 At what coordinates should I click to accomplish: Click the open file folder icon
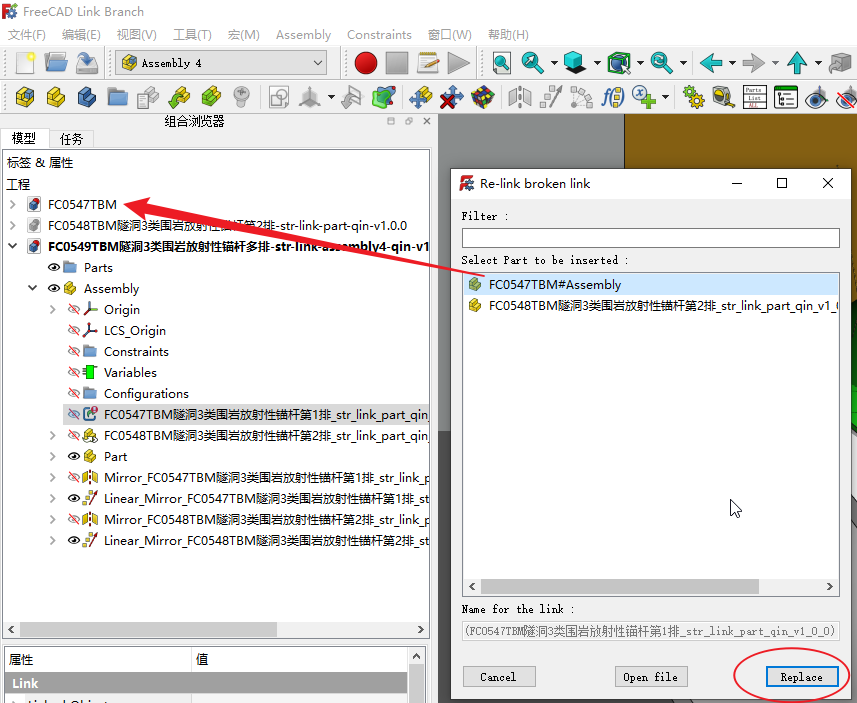pyautogui.click(x=56, y=63)
